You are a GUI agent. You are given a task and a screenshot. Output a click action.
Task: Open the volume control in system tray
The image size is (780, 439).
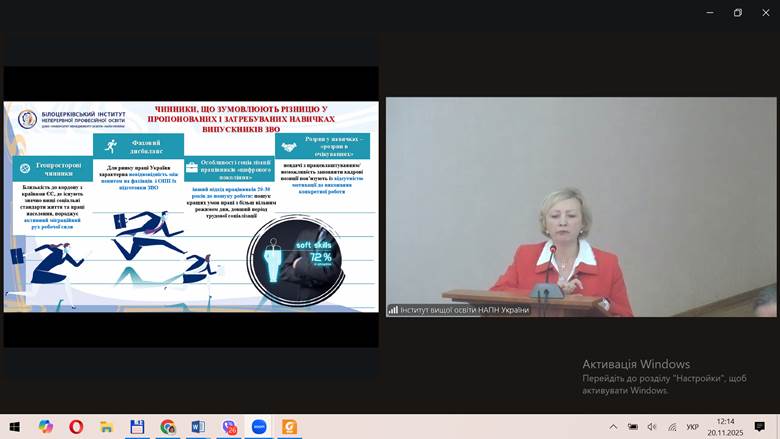coord(652,426)
